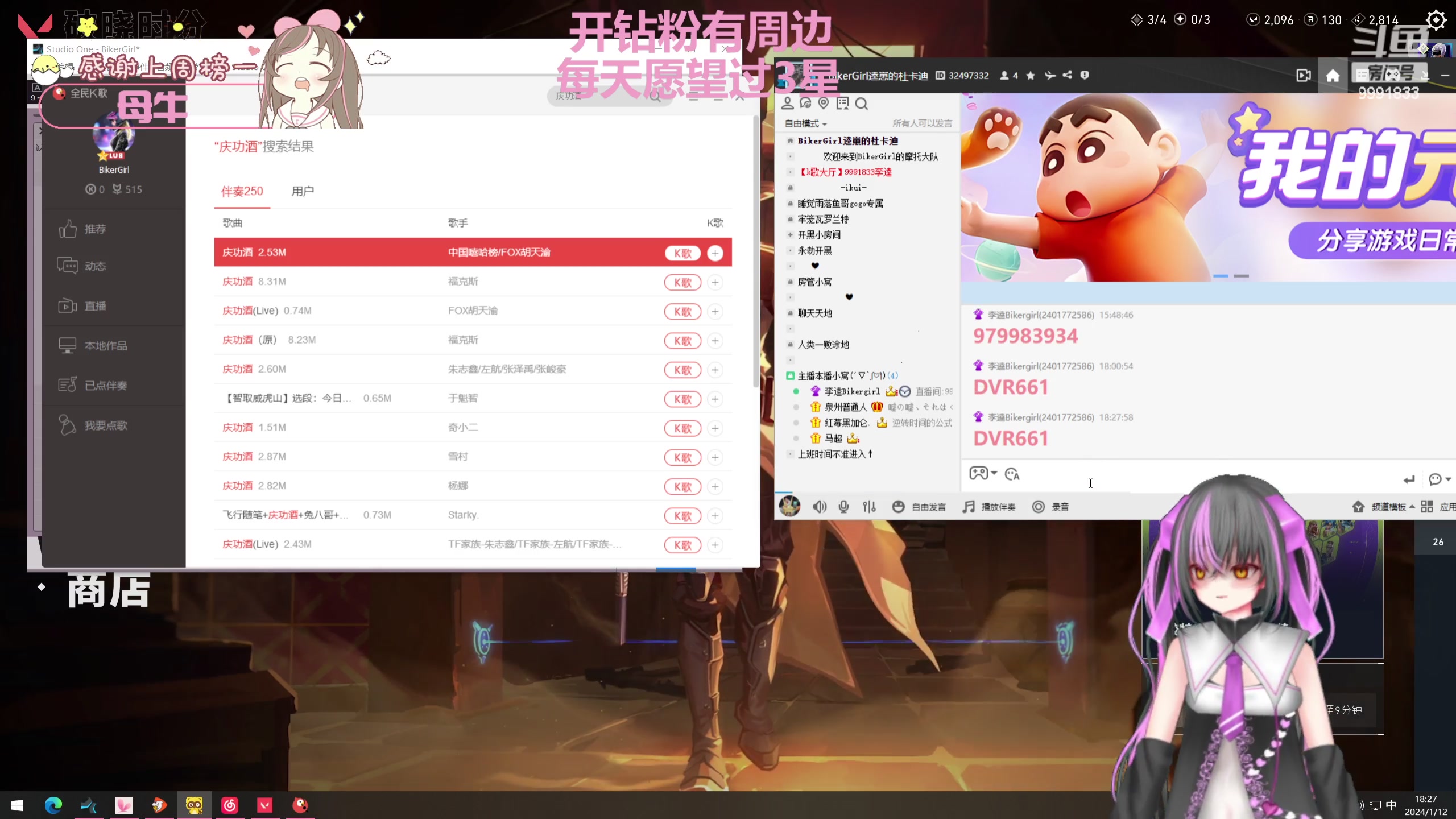
Task: Add Starky song with plus icon
Action: [x=715, y=516]
